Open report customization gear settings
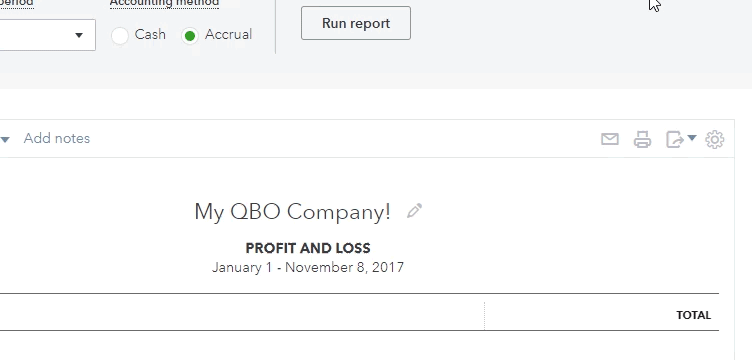This screenshot has width=752, height=360. tap(715, 139)
